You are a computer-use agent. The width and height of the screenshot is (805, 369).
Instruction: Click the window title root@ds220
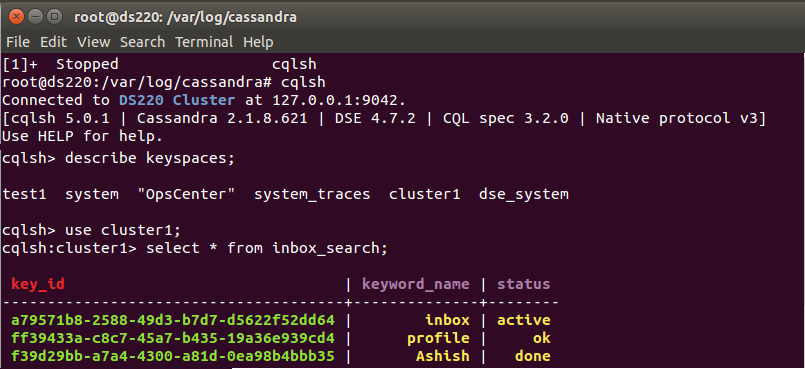tap(185, 17)
